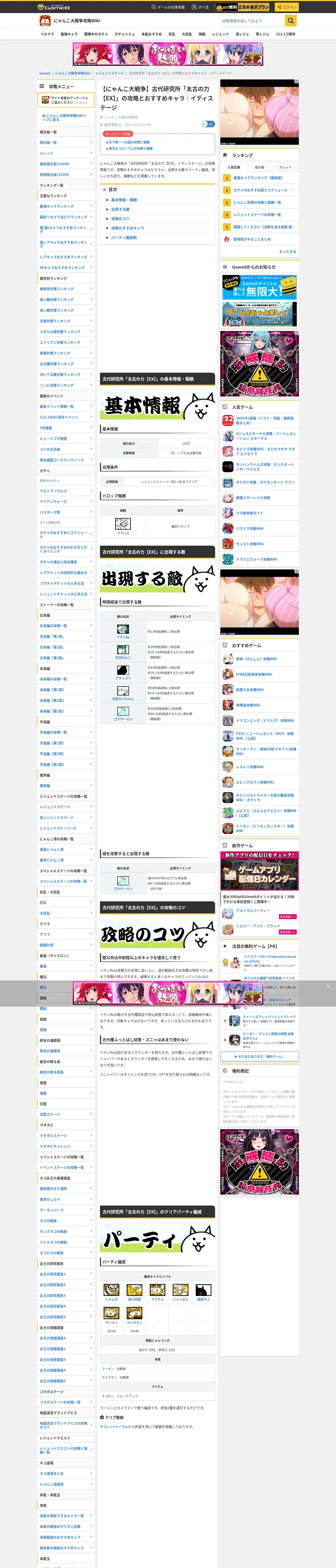Open the 本能おすすめ navigation item
The width and height of the screenshot is (336, 1568).
pos(152,34)
